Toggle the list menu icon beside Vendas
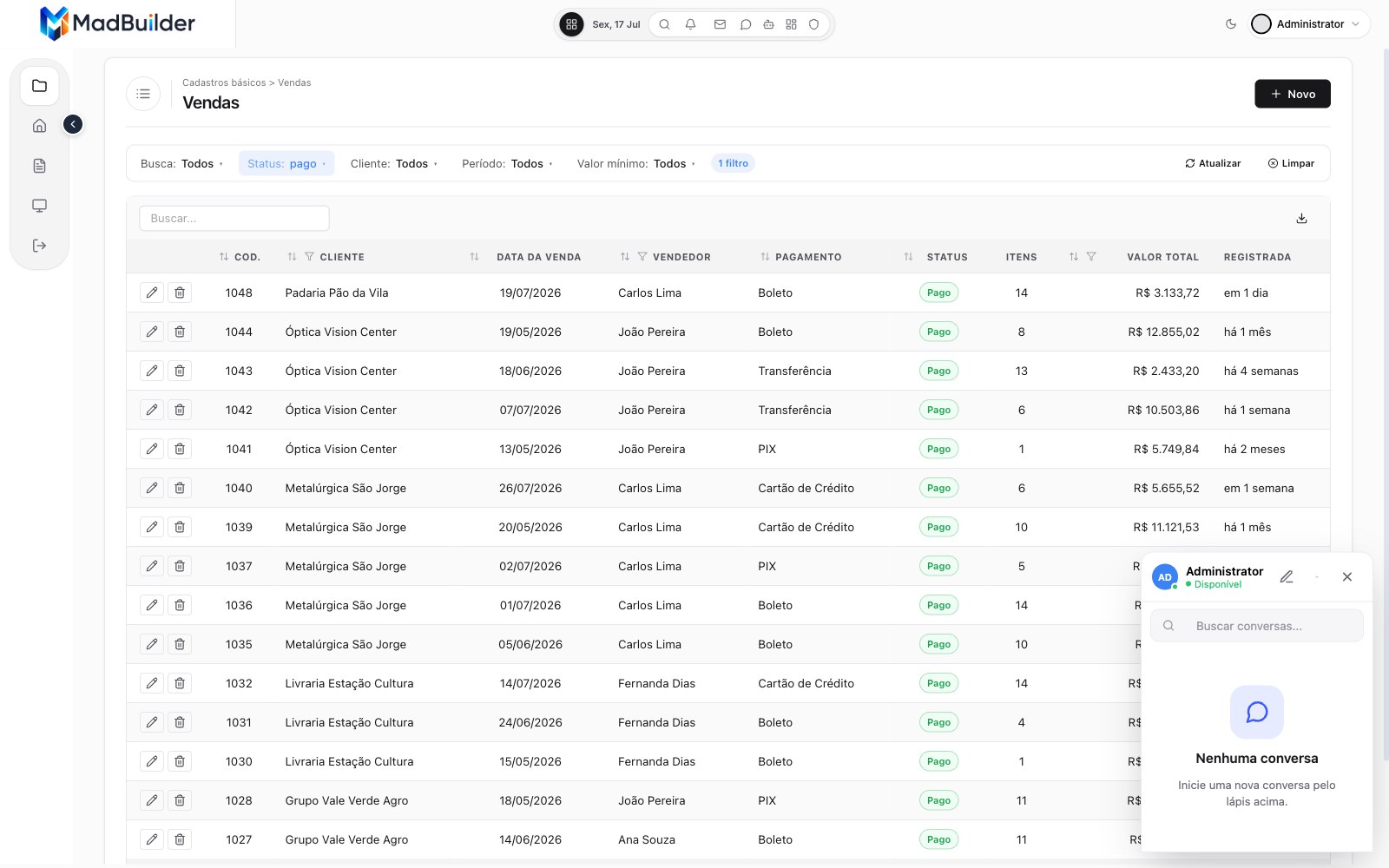 point(143,94)
